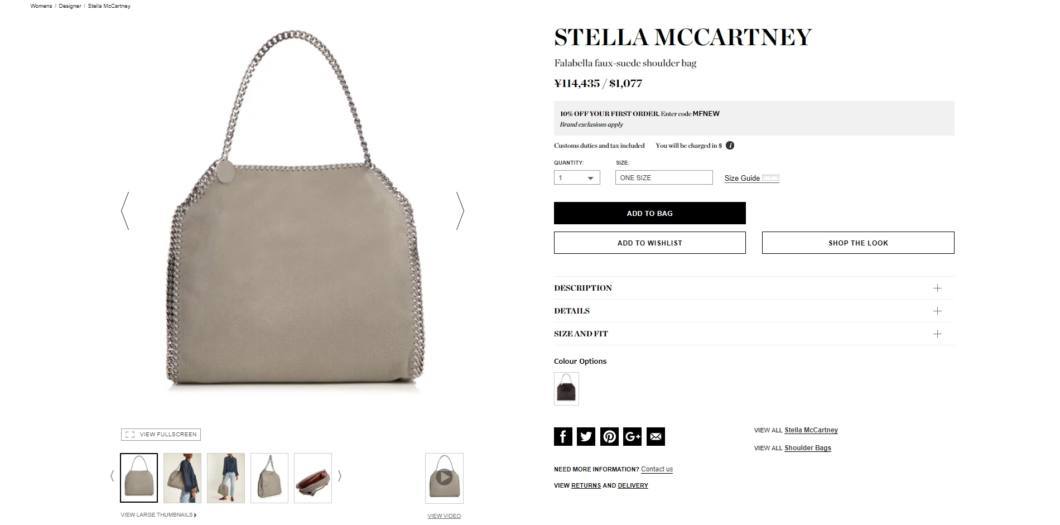Open the currency charge info icon
The image size is (1060, 525).
(730, 145)
